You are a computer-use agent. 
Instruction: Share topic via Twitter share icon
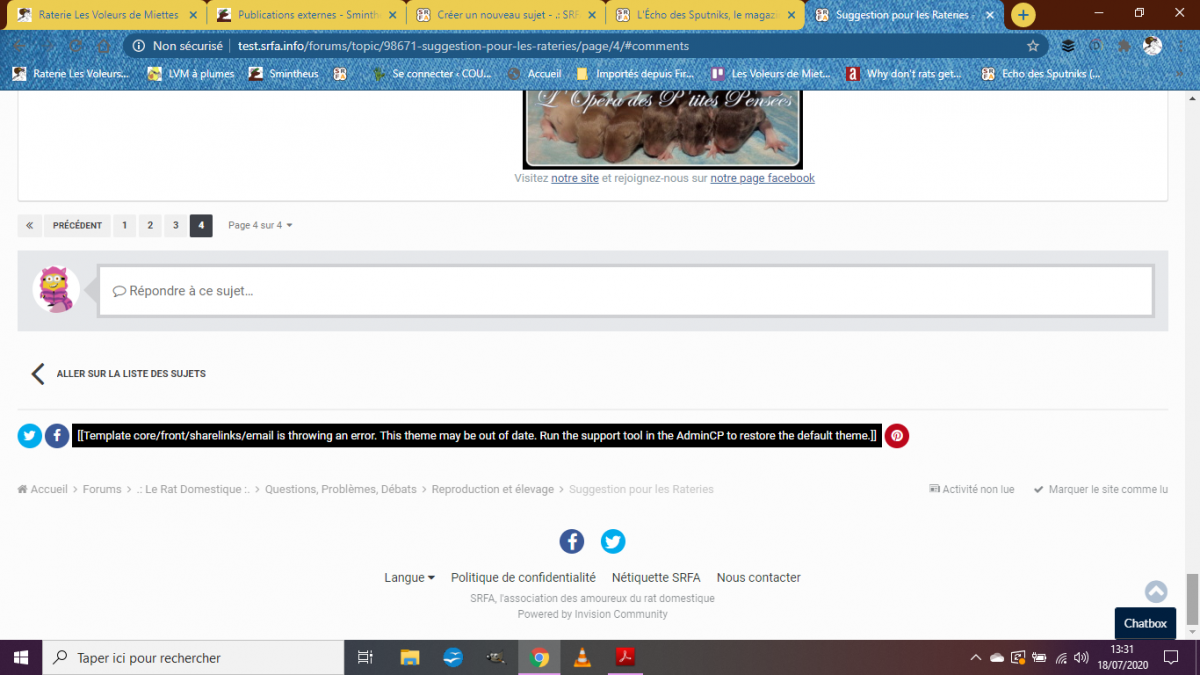(x=29, y=436)
